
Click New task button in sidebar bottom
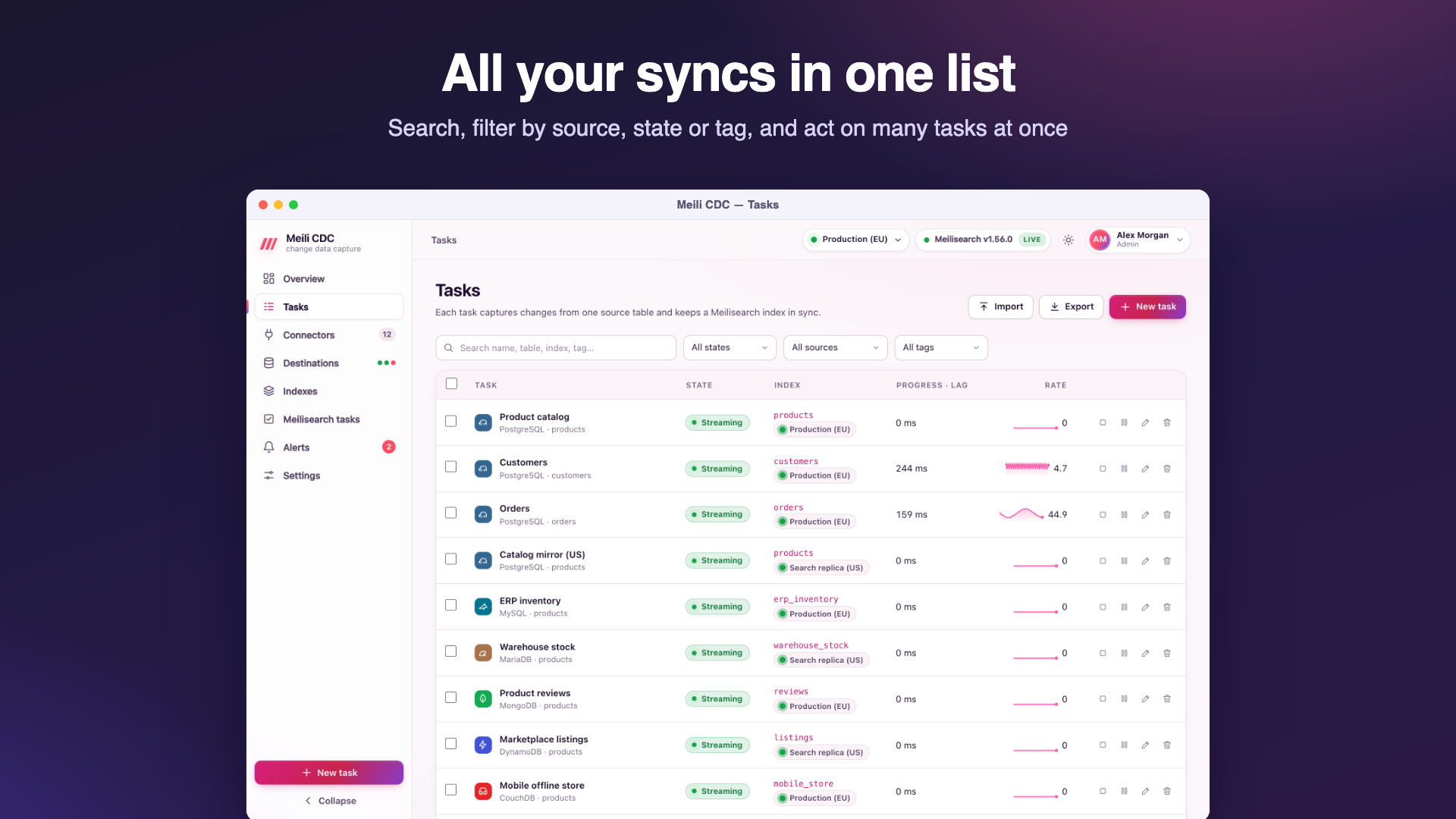tap(329, 773)
